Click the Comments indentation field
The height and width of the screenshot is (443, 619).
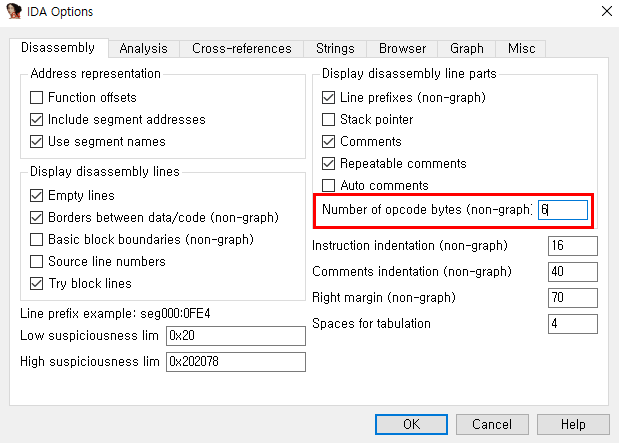[x=573, y=272]
